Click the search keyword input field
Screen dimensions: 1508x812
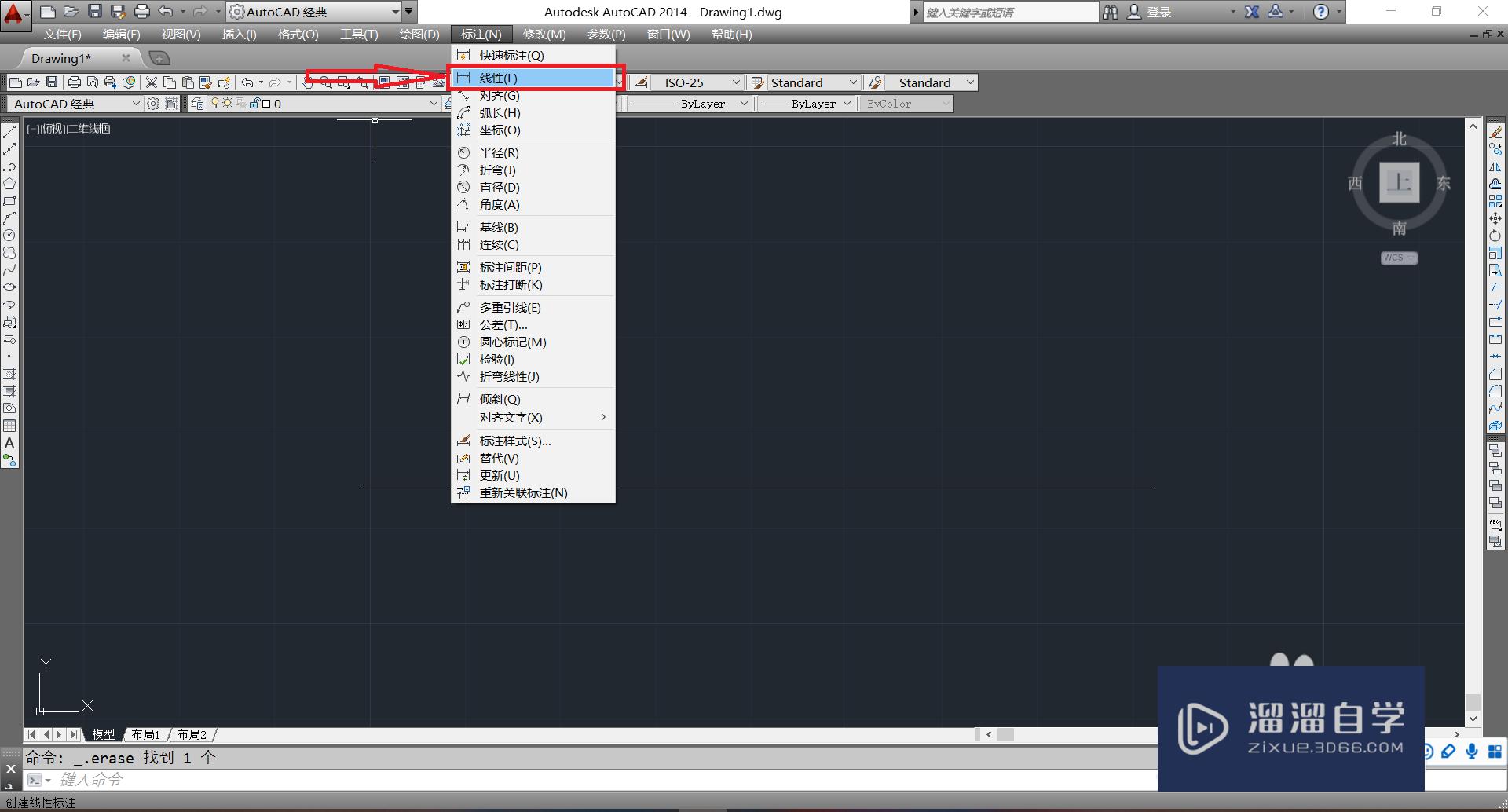click(1011, 12)
